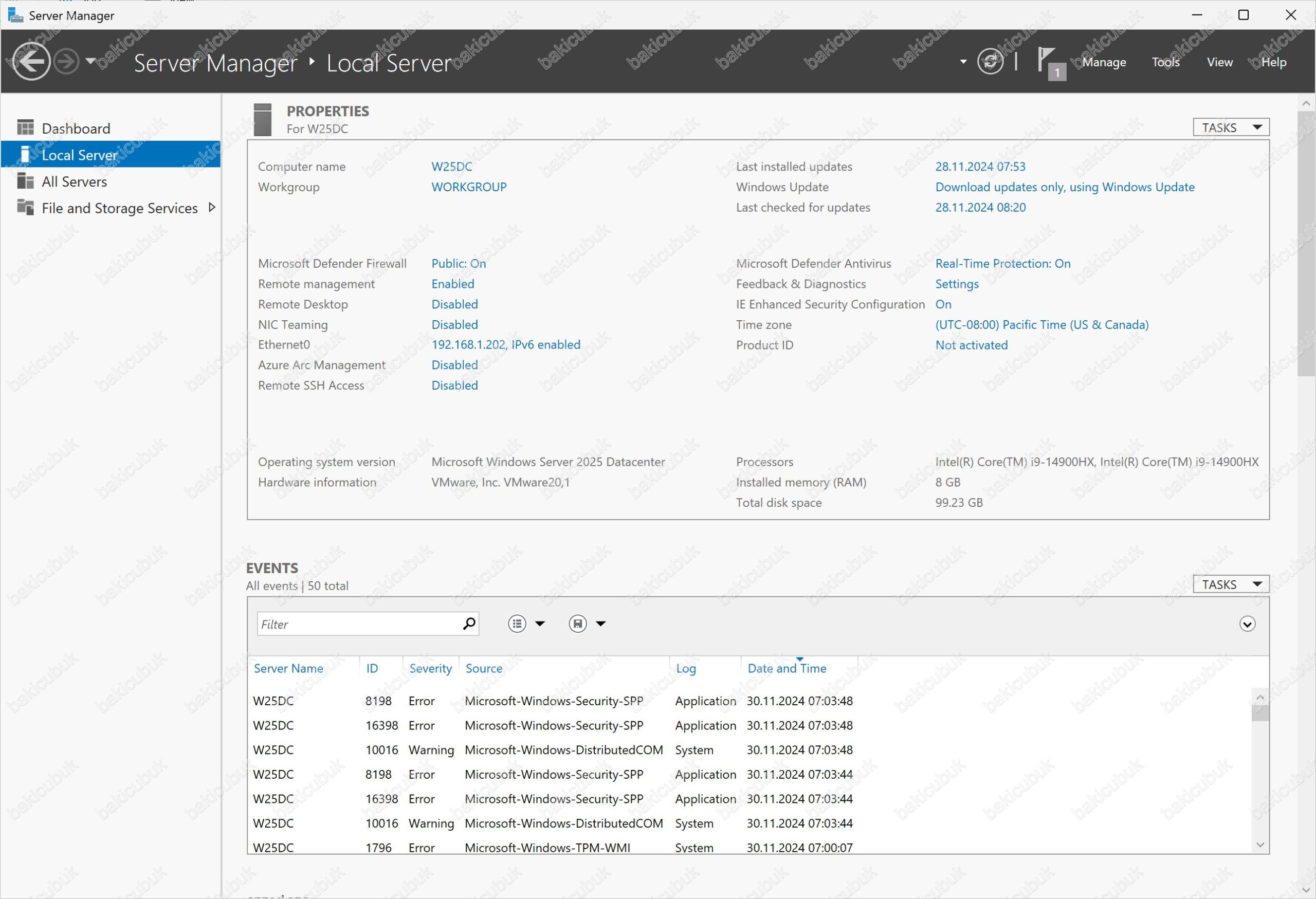The image size is (1316, 899).
Task: Click the File and Storage Services icon
Action: tap(26, 207)
